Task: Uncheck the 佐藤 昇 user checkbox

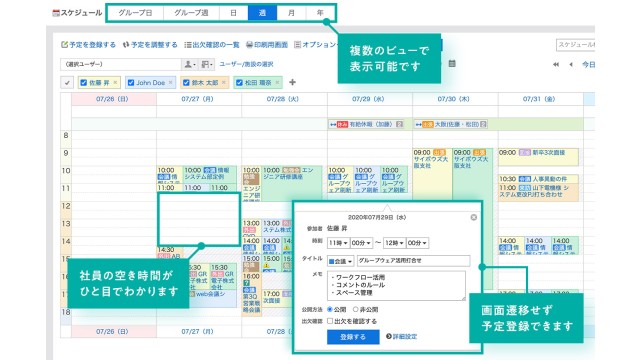Action: [x=84, y=82]
